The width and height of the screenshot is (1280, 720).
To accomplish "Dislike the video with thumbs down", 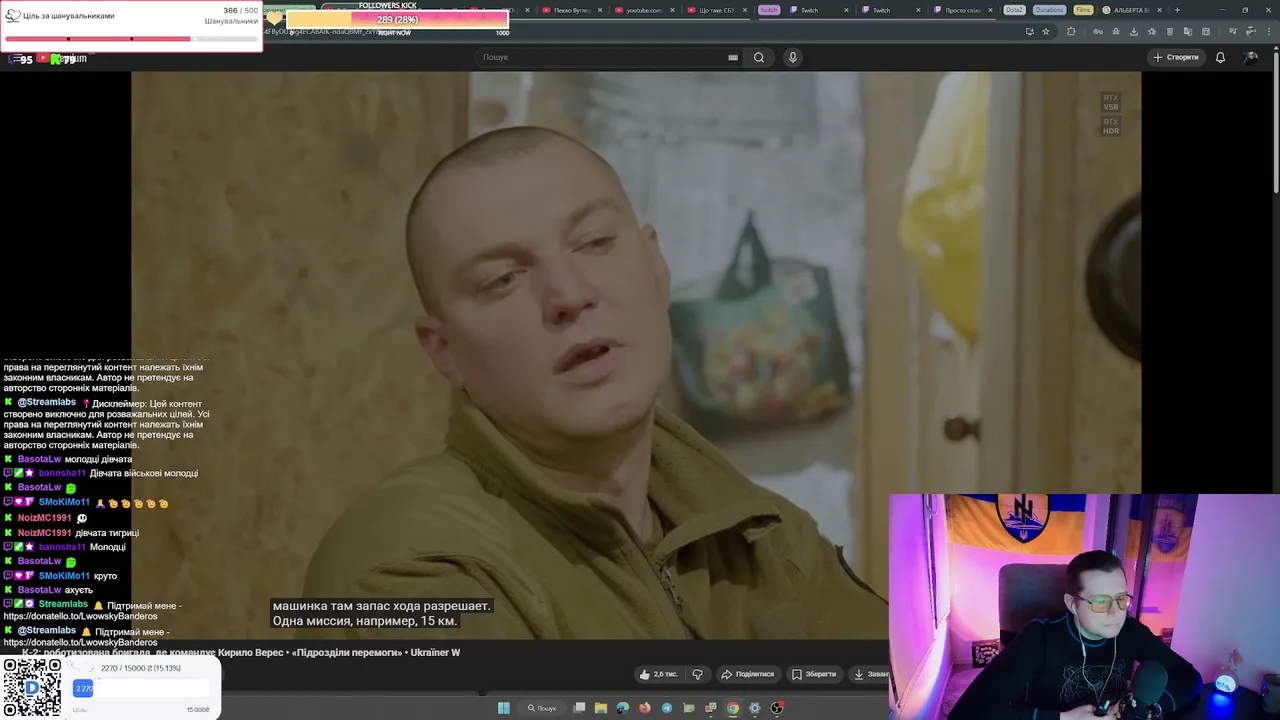I will pyautogui.click(x=698, y=674).
